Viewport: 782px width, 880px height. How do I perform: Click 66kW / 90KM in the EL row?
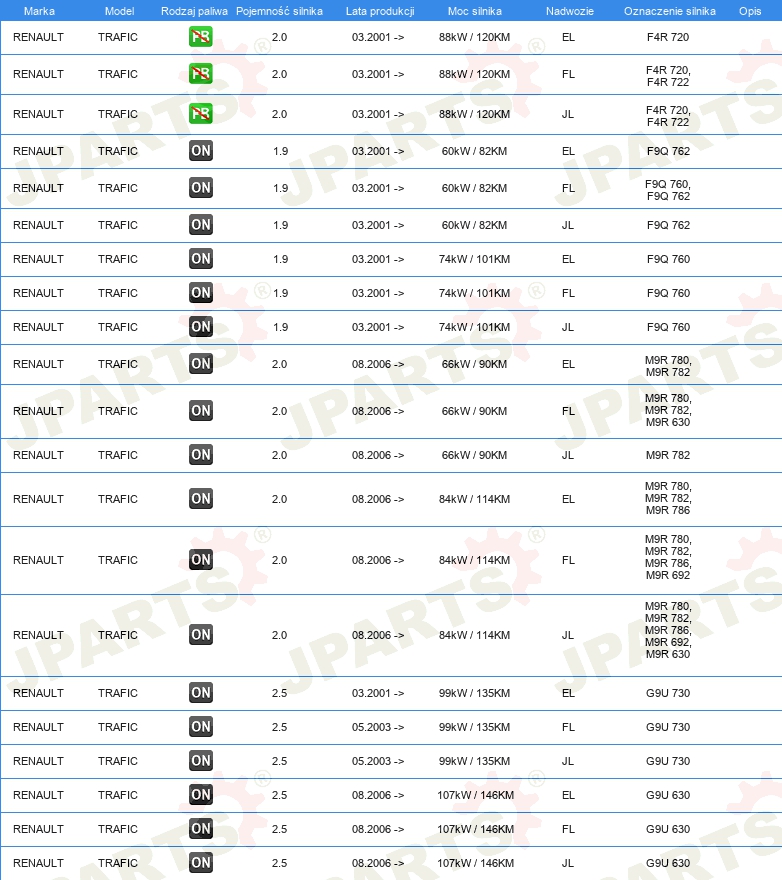point(474,364)
